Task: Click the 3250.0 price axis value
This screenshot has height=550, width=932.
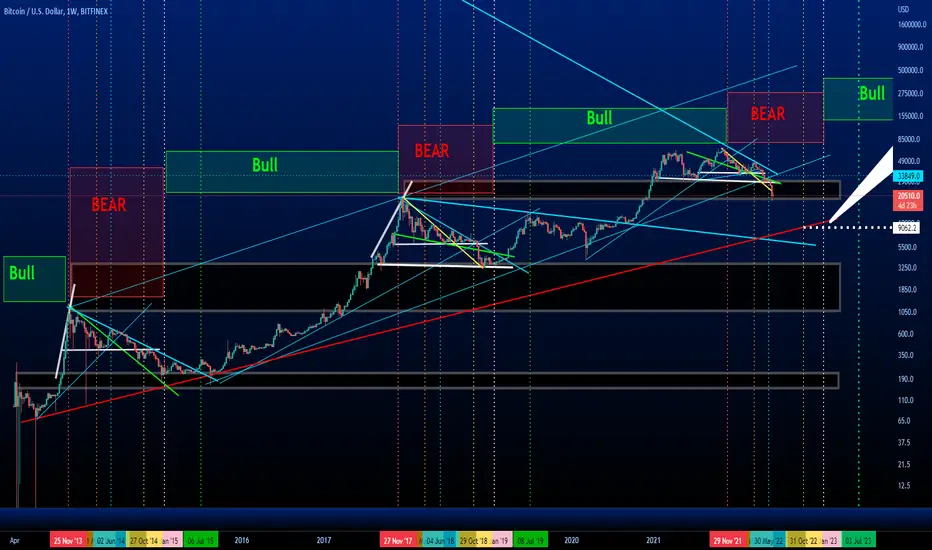Action: coord(908,268)
